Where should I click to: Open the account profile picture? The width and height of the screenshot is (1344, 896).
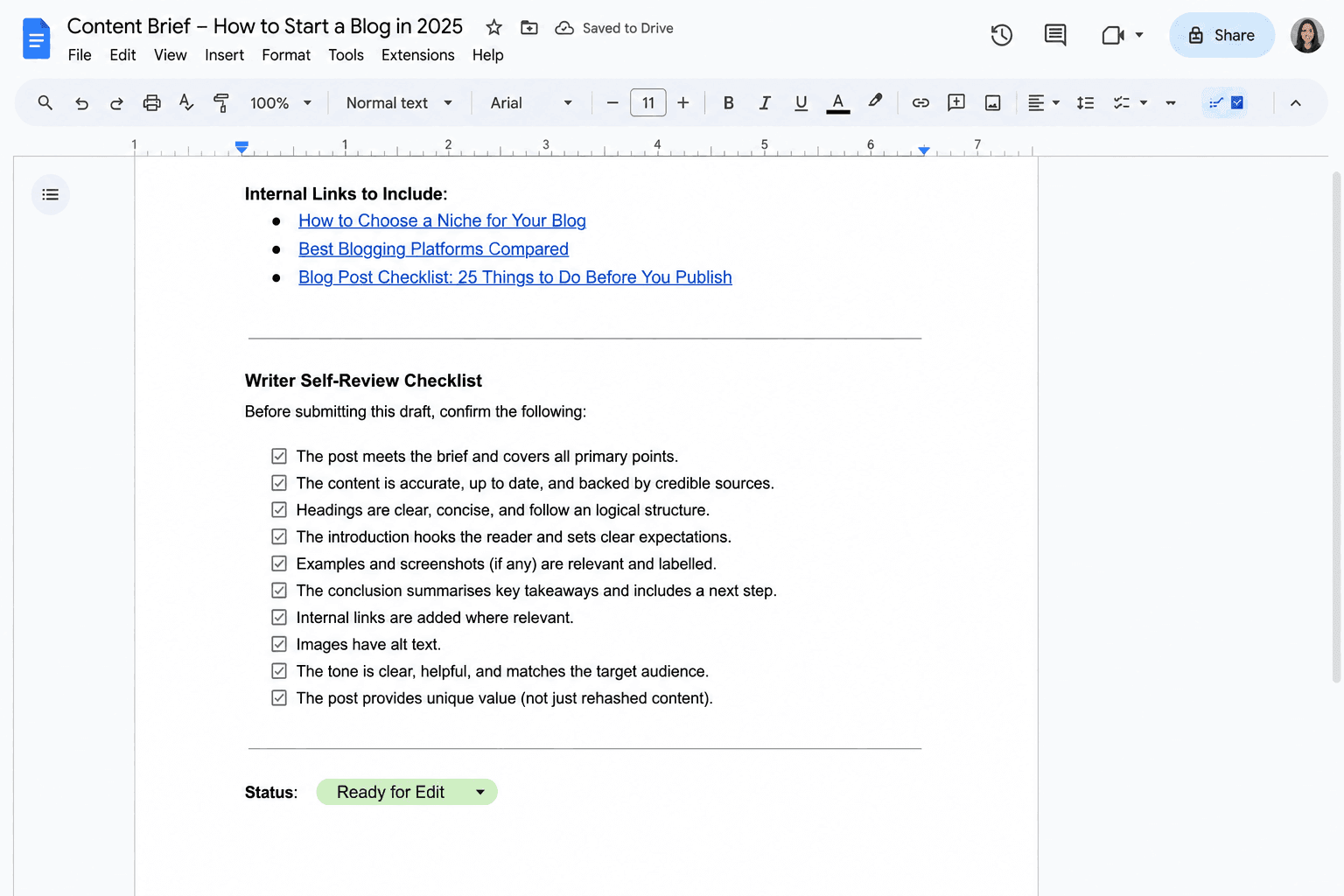coord(1307,35)
